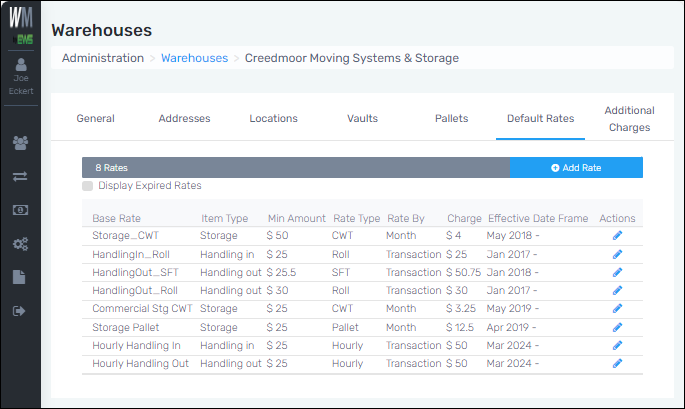Select the Hourly Handling Out base rate cell
Screen dimensions: 685x409
141,363
